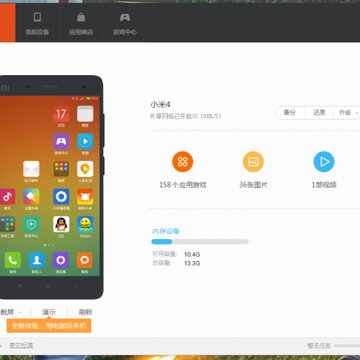The height and width of the screenshot is (360, 360).
Task: Open the 意见反馈 feedback link
Action: 21,346
